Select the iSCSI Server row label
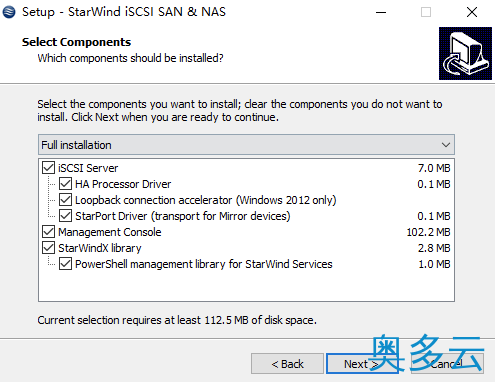This screenshot has height=382, width=495. tap(88, 168)
